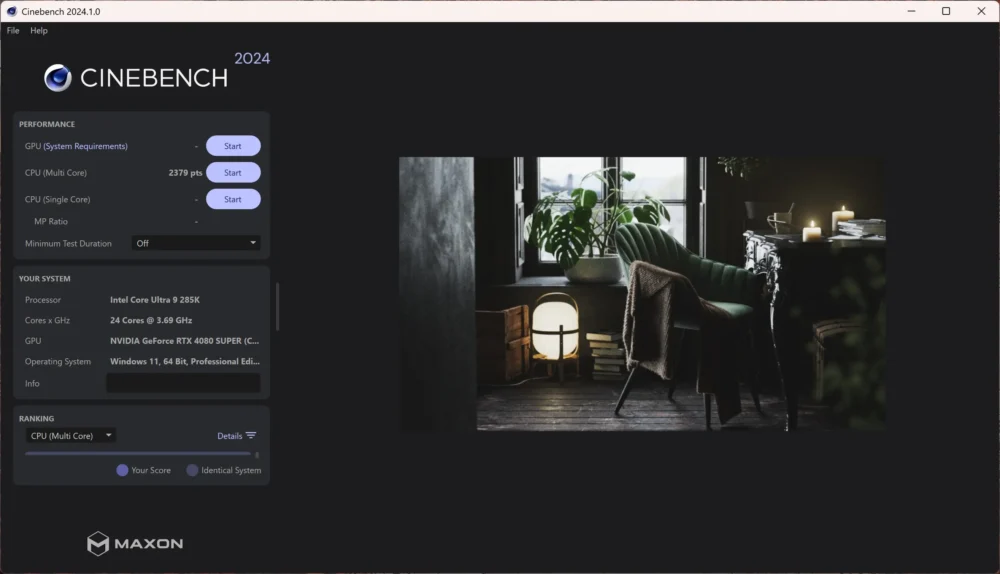
Task: Toggle the Identical System legend dot
Action: click(x=192, y=470)
